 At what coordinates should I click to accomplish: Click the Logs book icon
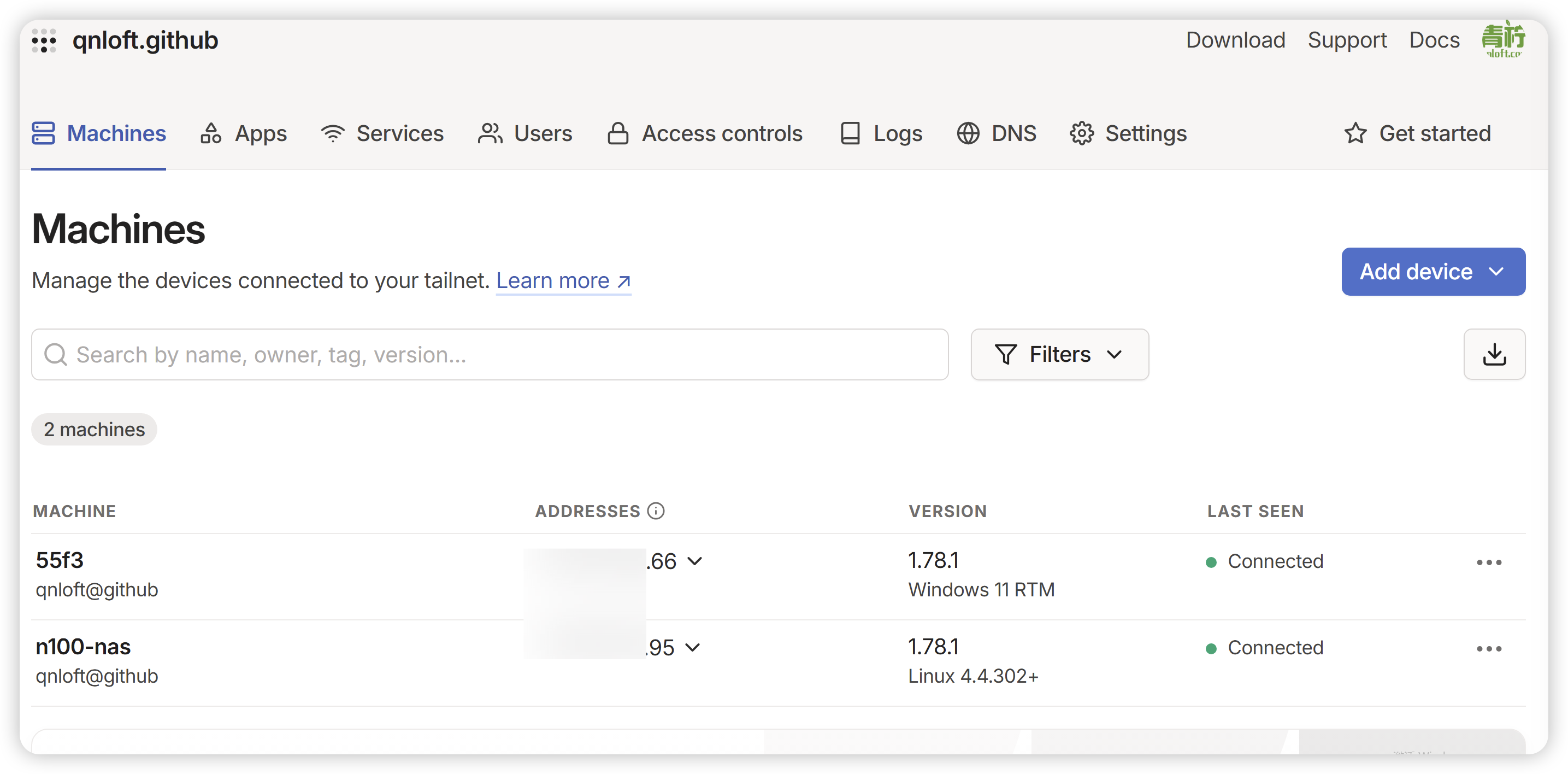(x=850, y=133)
